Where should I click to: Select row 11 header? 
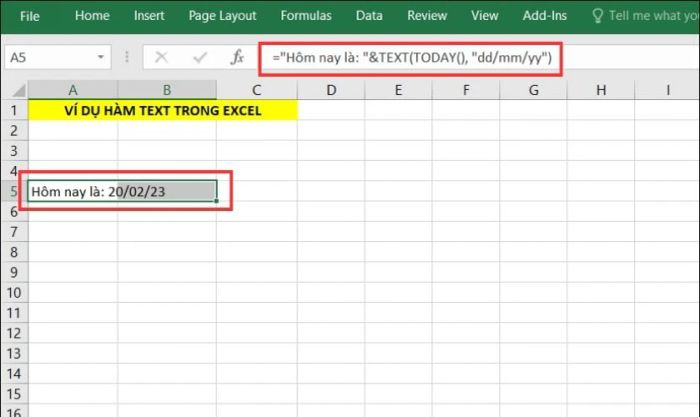pos(14,313)
